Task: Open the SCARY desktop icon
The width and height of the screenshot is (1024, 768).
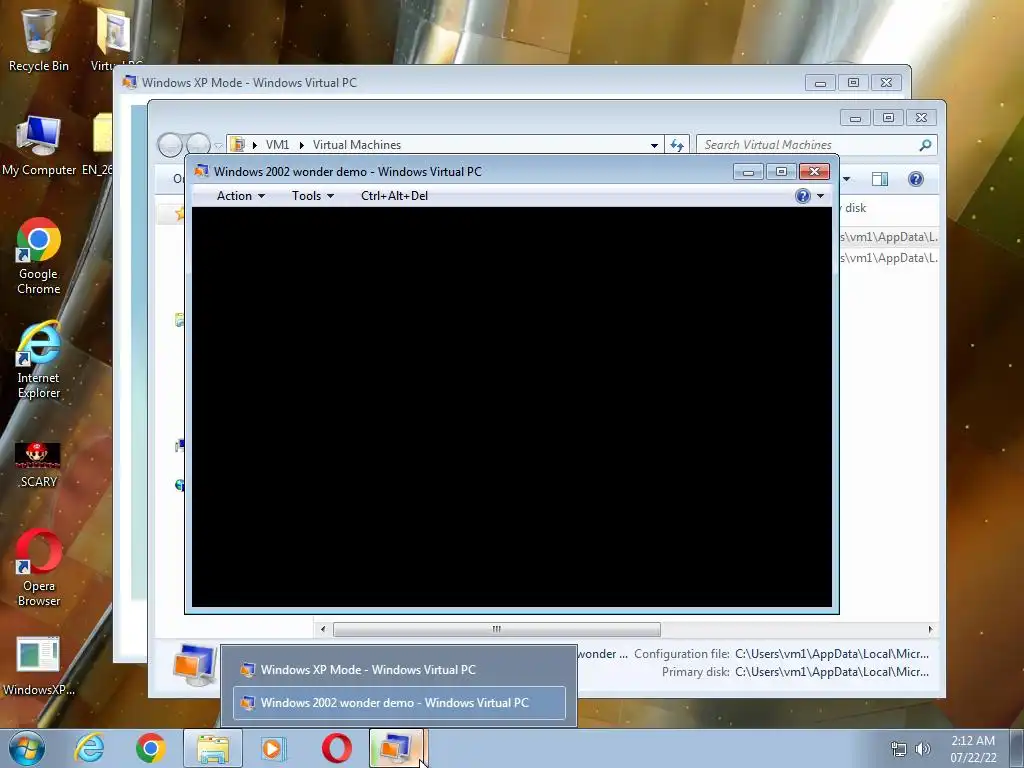Action: tap(39, 465)
